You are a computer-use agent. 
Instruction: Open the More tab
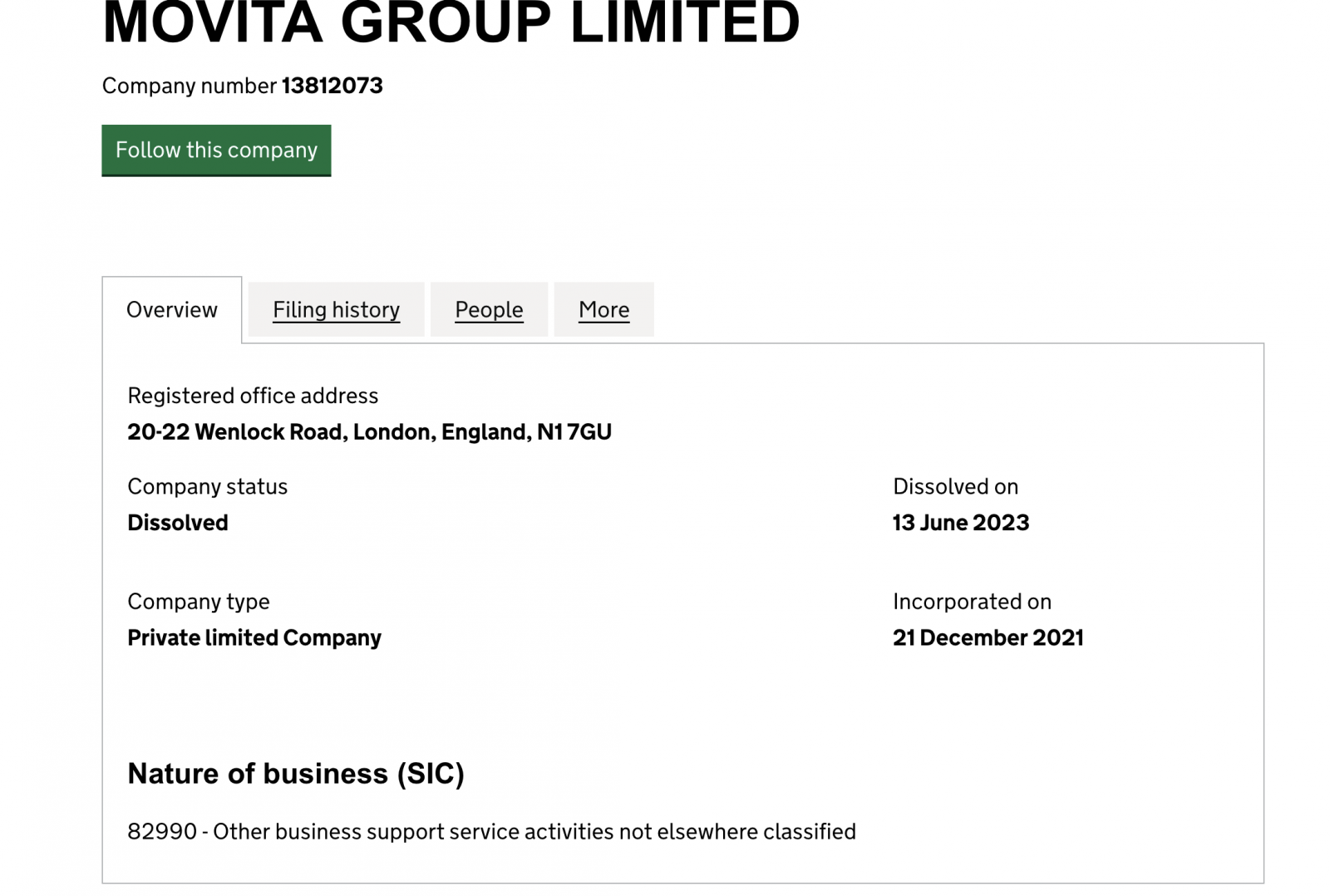[x=603, y=310]
